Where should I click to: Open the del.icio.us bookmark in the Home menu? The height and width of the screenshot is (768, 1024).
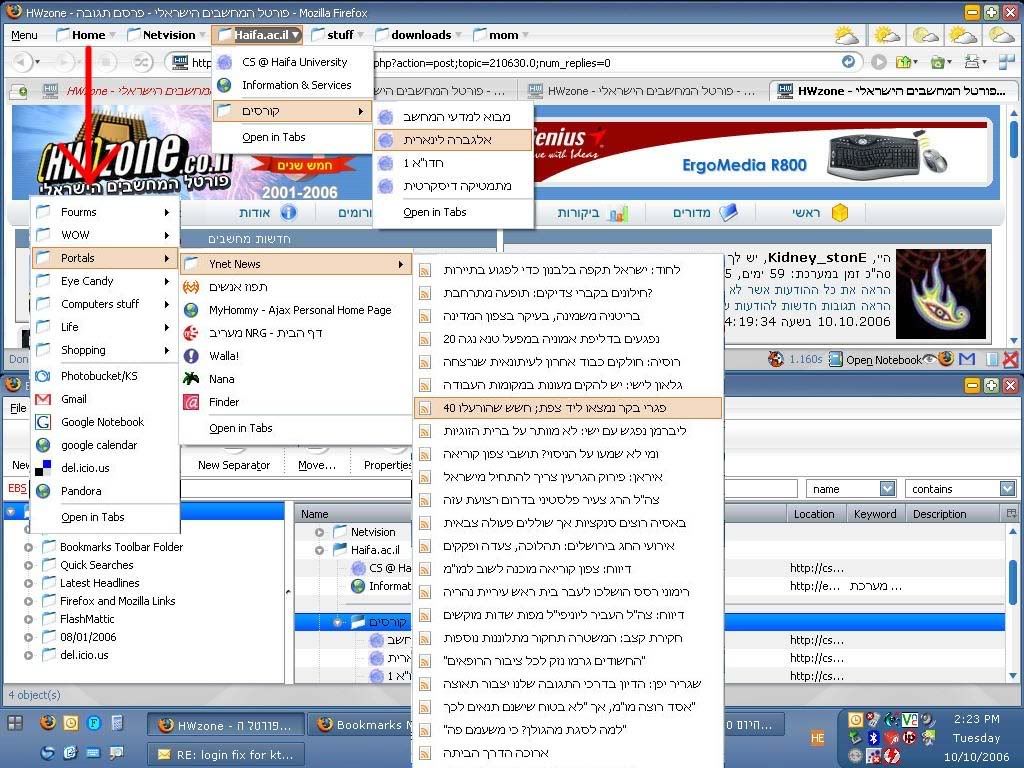point(104,468)
